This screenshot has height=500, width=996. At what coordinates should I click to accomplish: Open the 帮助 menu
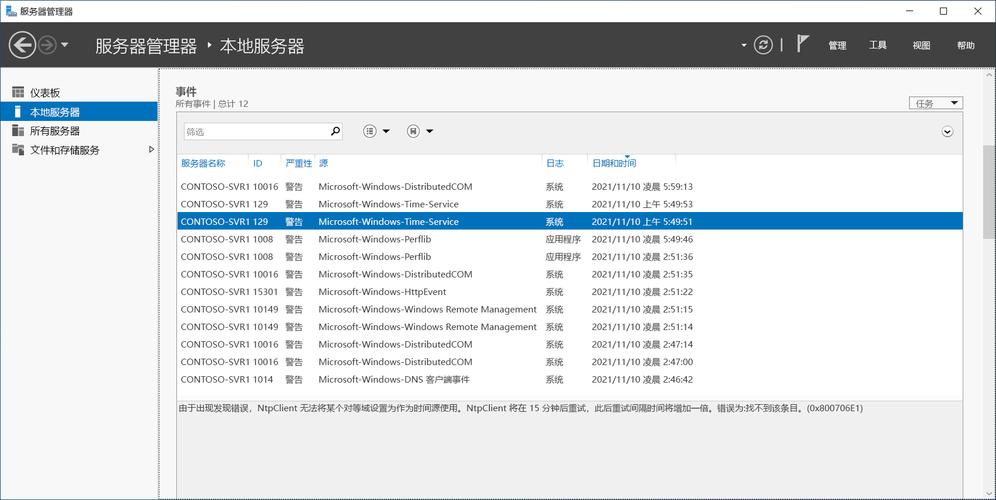pos(965,45)
